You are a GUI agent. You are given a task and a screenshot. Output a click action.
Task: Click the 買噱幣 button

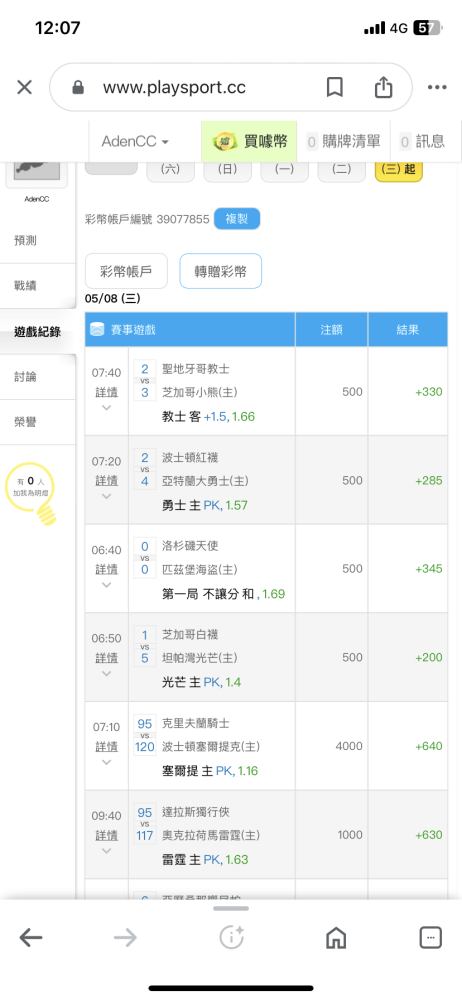click(249, 141)
